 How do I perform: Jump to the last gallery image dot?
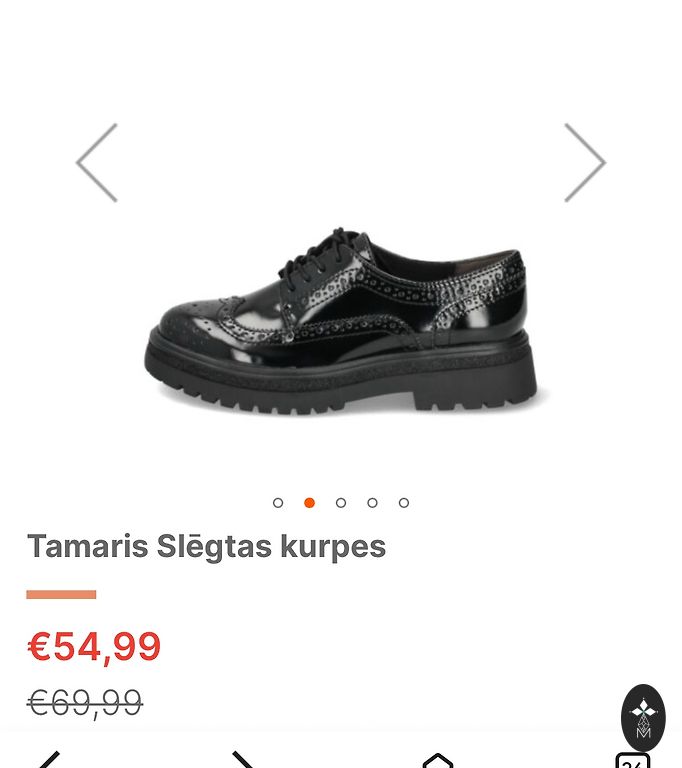[x=404, y=503]
